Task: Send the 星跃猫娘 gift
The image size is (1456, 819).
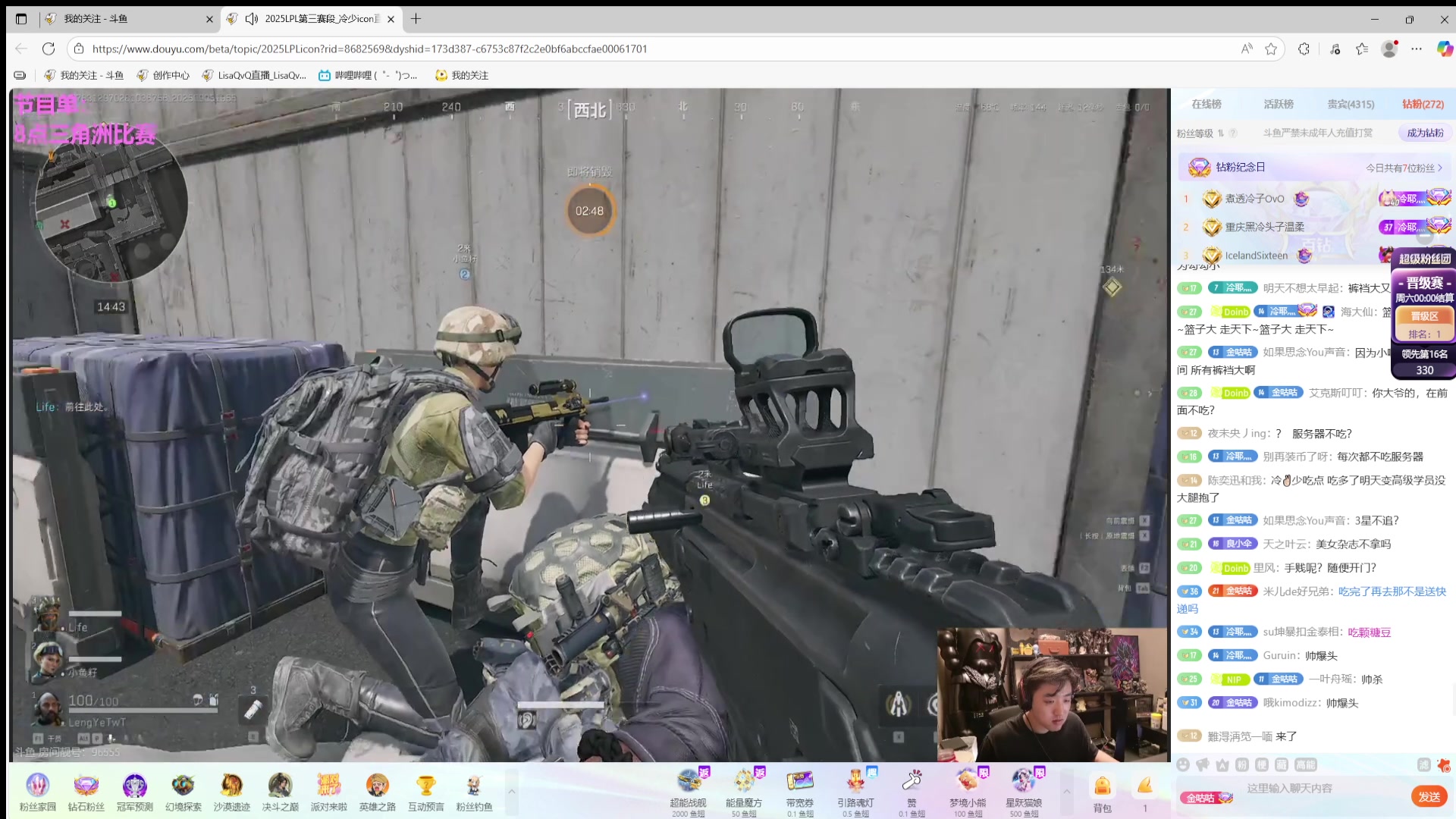Action: click(x=1024, y=791)
